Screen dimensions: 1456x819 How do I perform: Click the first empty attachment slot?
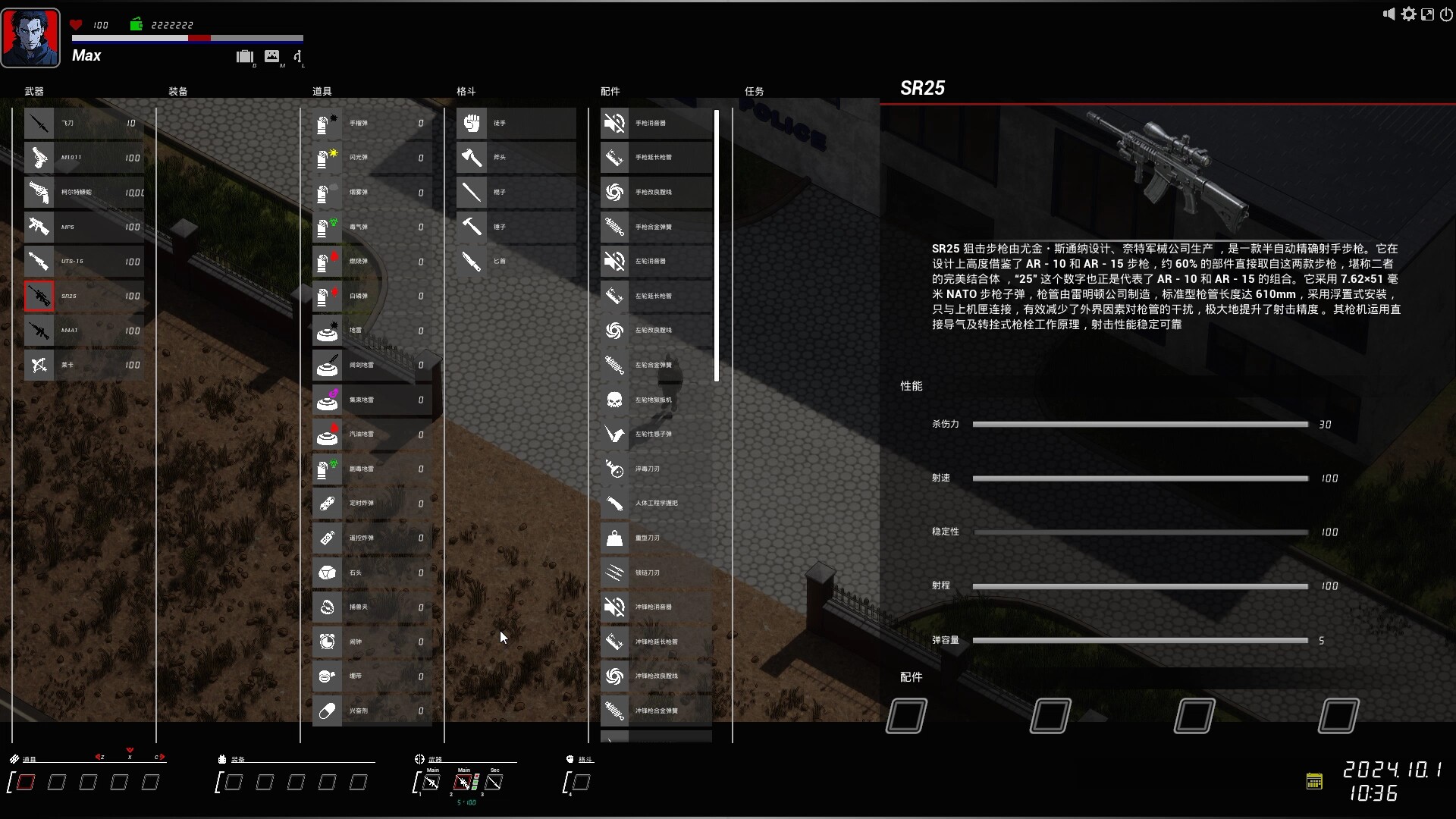click(x=906, y=716)
